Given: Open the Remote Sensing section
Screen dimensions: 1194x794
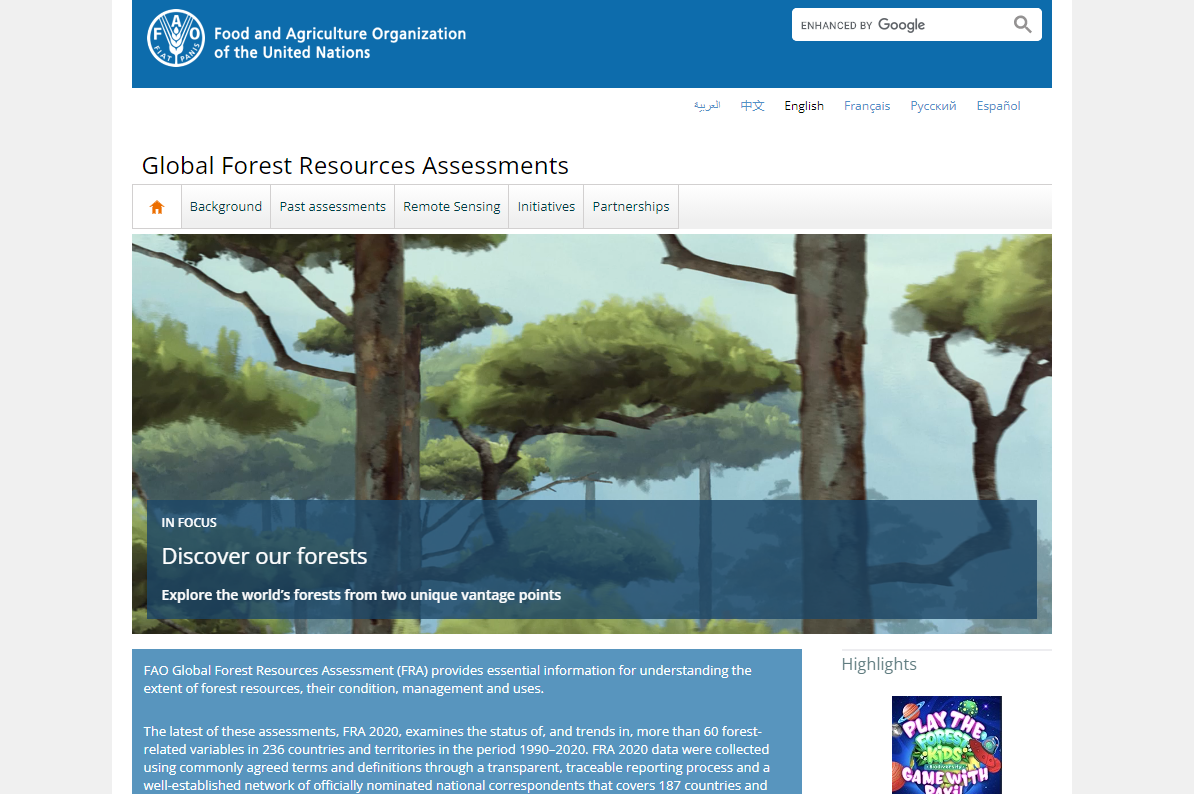Looking at the screenshot, I should pyautogui.click(x=451, y=206).
